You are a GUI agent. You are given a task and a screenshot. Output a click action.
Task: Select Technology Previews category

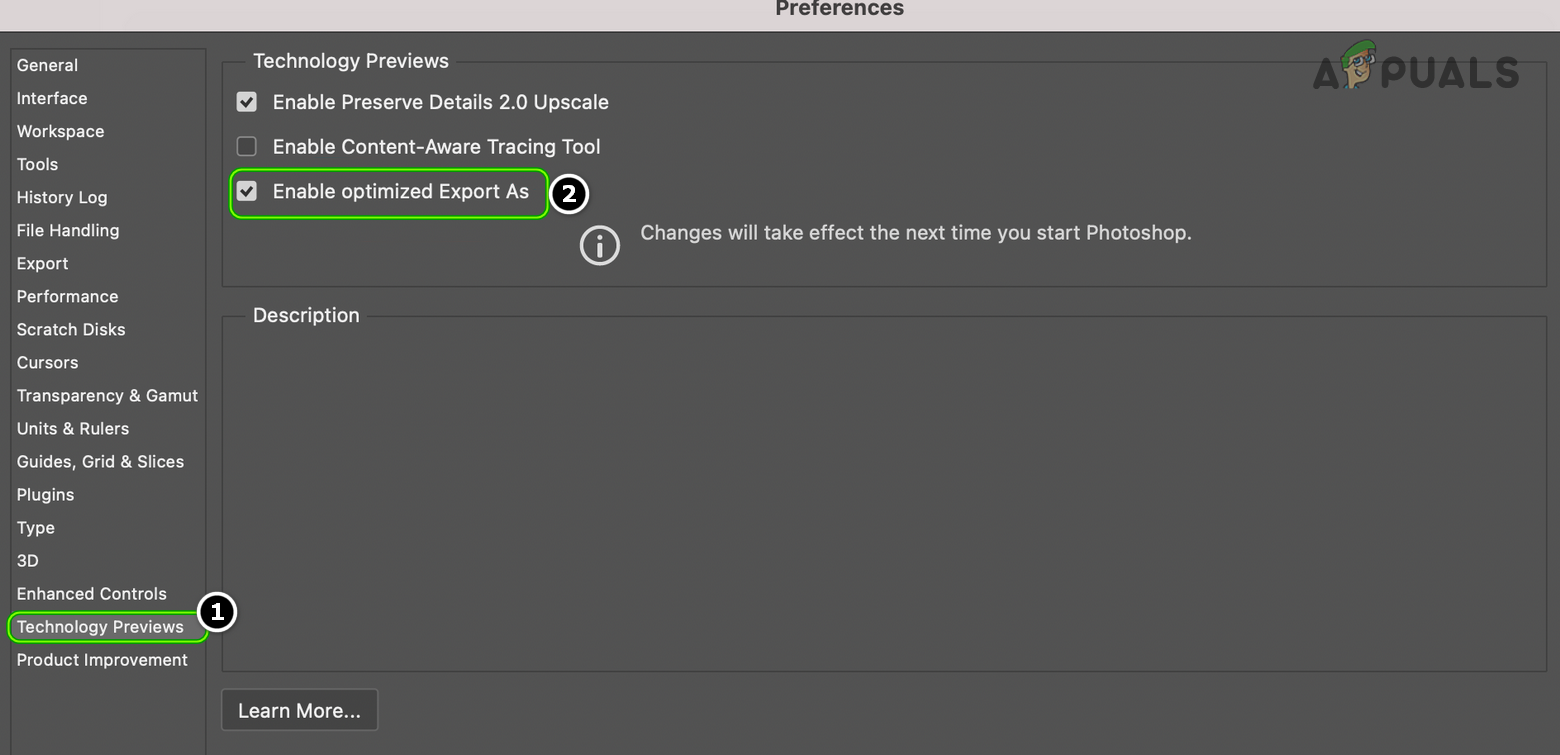pyautogui.click(x=100, y=627)
